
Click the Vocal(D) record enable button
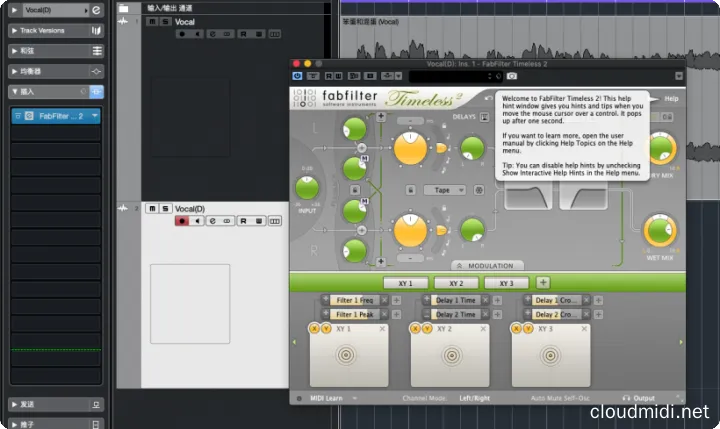(x=182, y=220)
